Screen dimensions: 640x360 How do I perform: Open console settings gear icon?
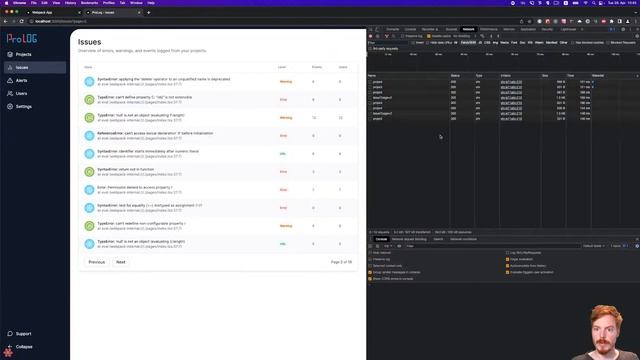[637, 246]
